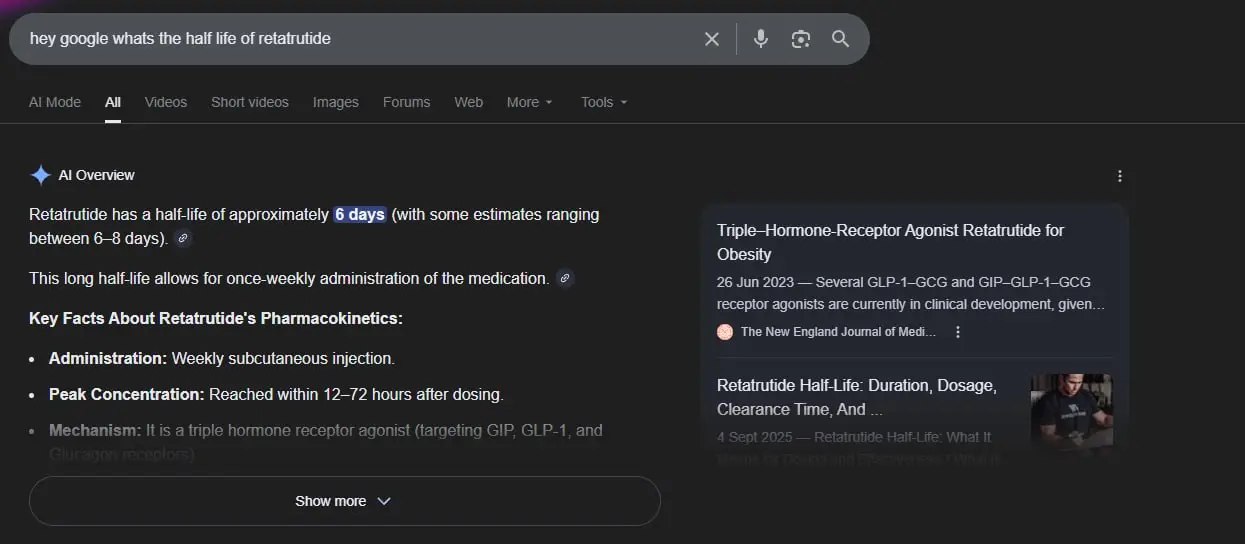This screenshot has width=1245, height=544.
Task: Switch to AI Mode tab
Action: (x=55, y=102)
